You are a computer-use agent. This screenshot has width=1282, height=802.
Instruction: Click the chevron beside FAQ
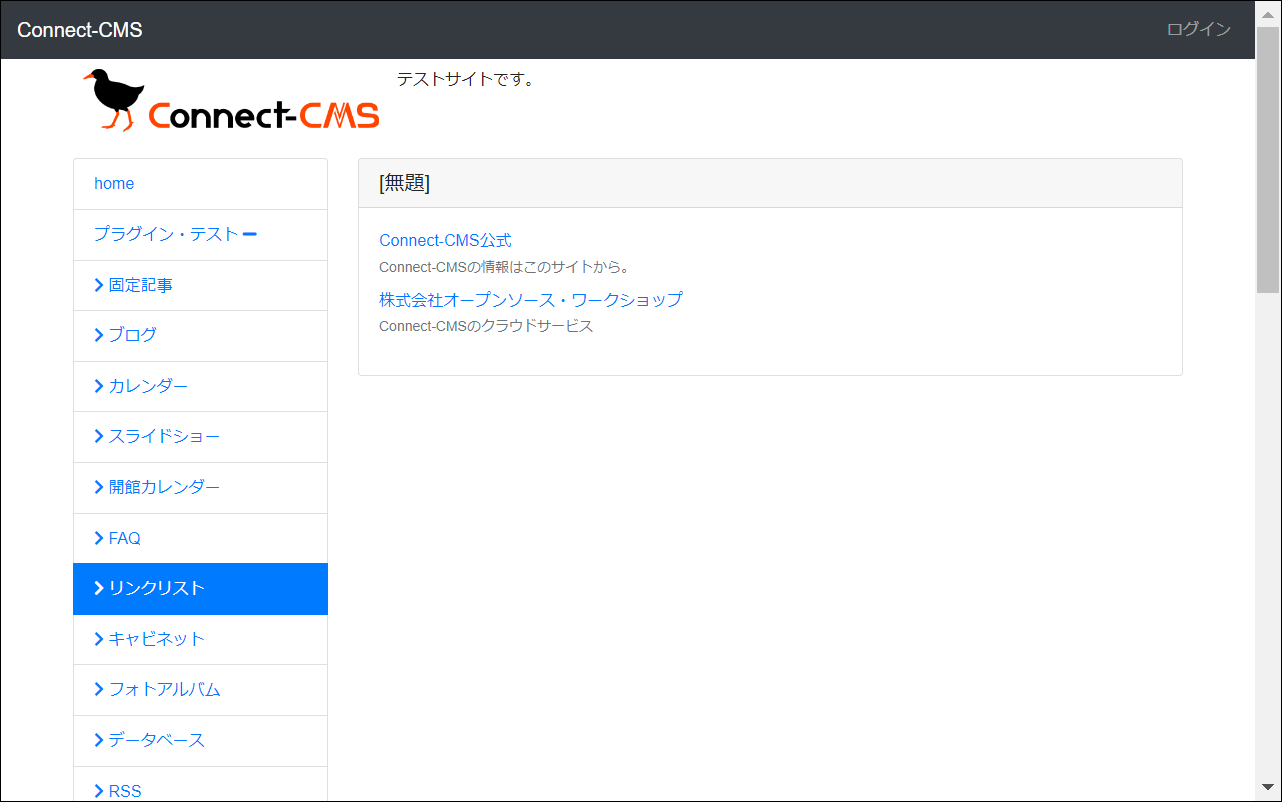99,539
